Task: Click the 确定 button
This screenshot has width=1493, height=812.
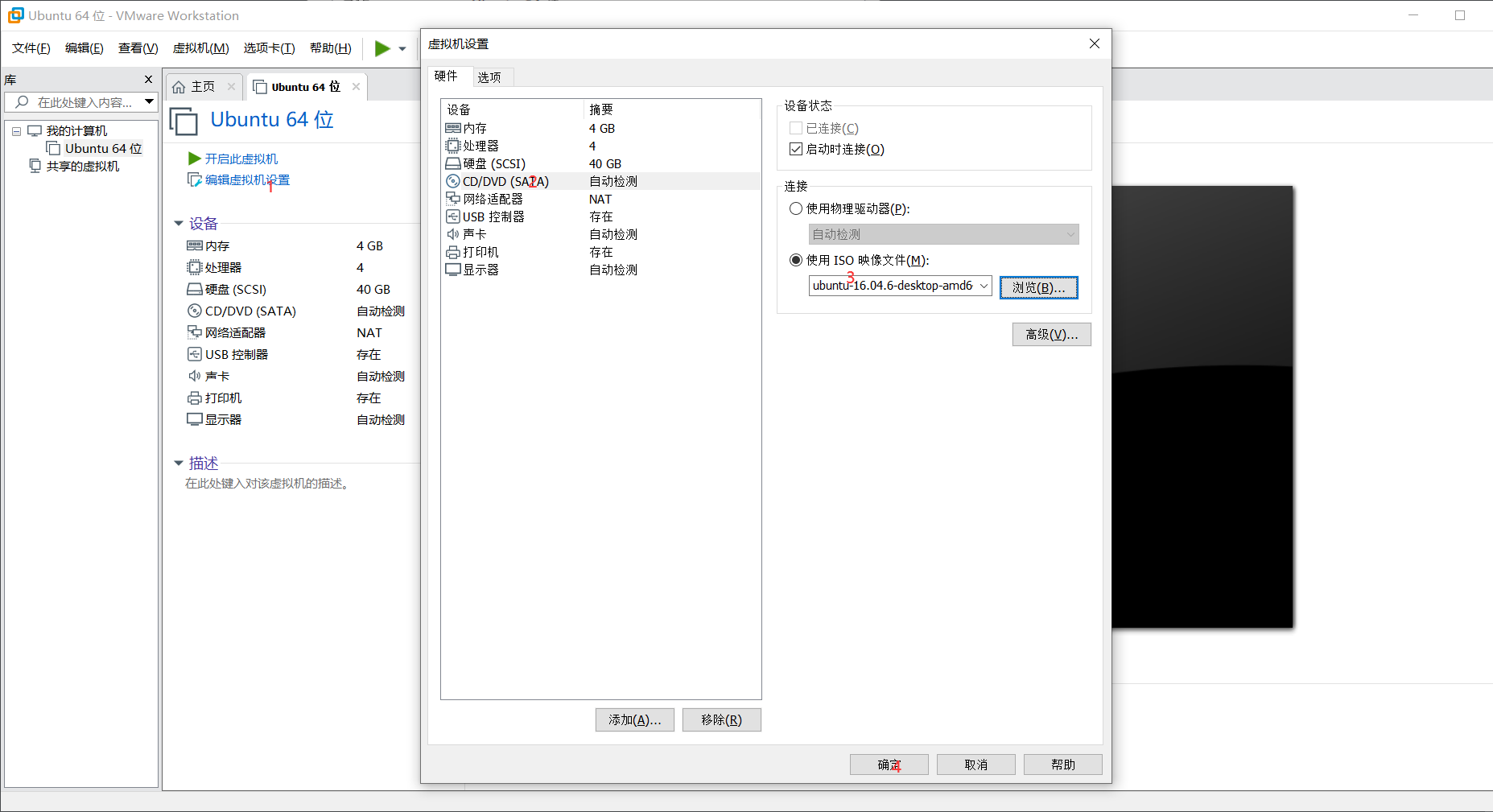Action: tap(889, 765)
